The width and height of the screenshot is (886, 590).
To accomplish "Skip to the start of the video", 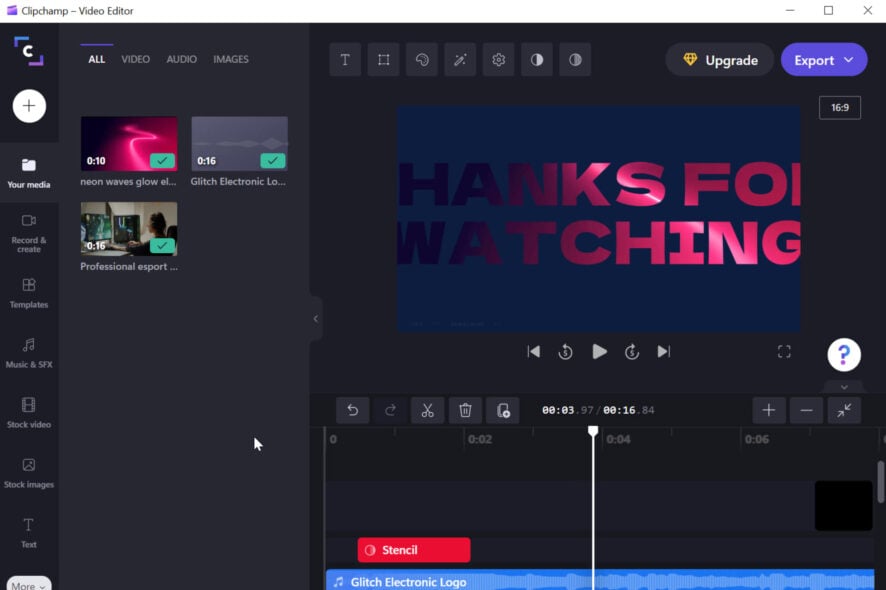I will (x=533, y=352).
